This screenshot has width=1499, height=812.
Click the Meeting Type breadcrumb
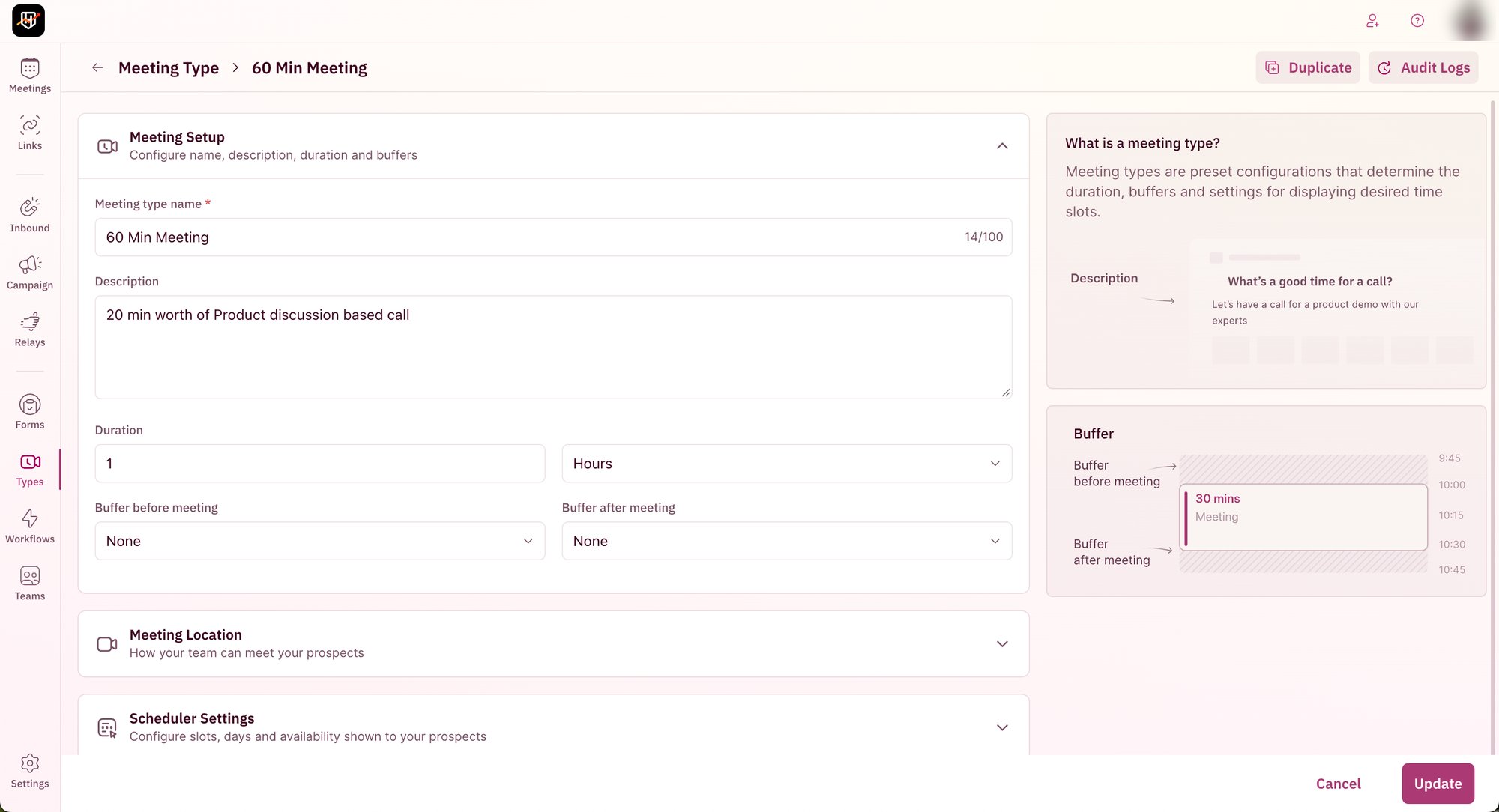click(x=169, y=68)
